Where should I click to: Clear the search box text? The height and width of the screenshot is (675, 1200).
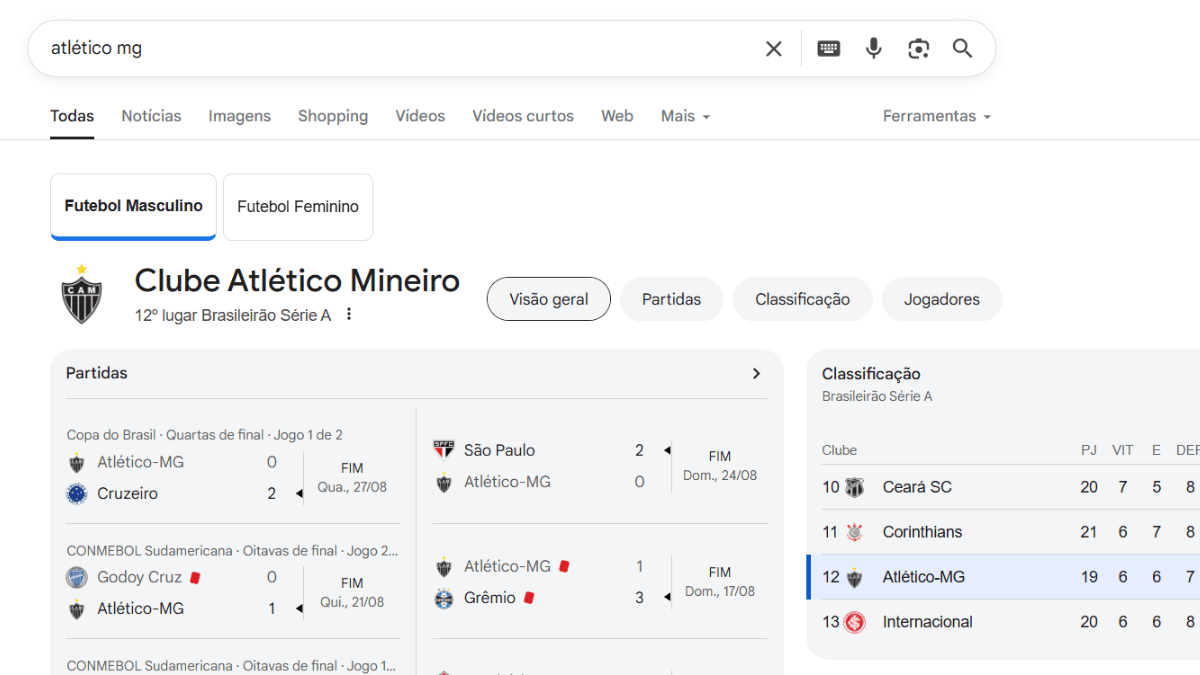click(773, 49)
